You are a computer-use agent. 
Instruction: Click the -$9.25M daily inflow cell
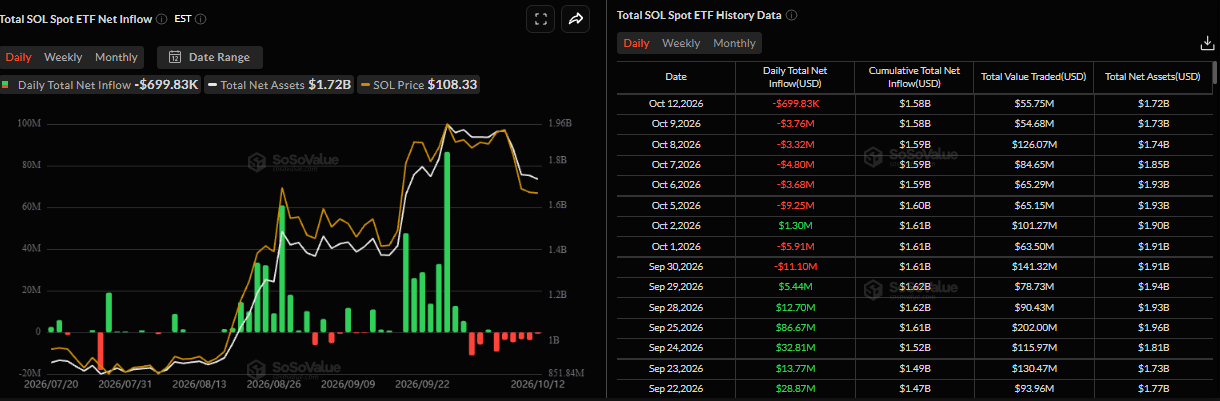tap(795, 205)
